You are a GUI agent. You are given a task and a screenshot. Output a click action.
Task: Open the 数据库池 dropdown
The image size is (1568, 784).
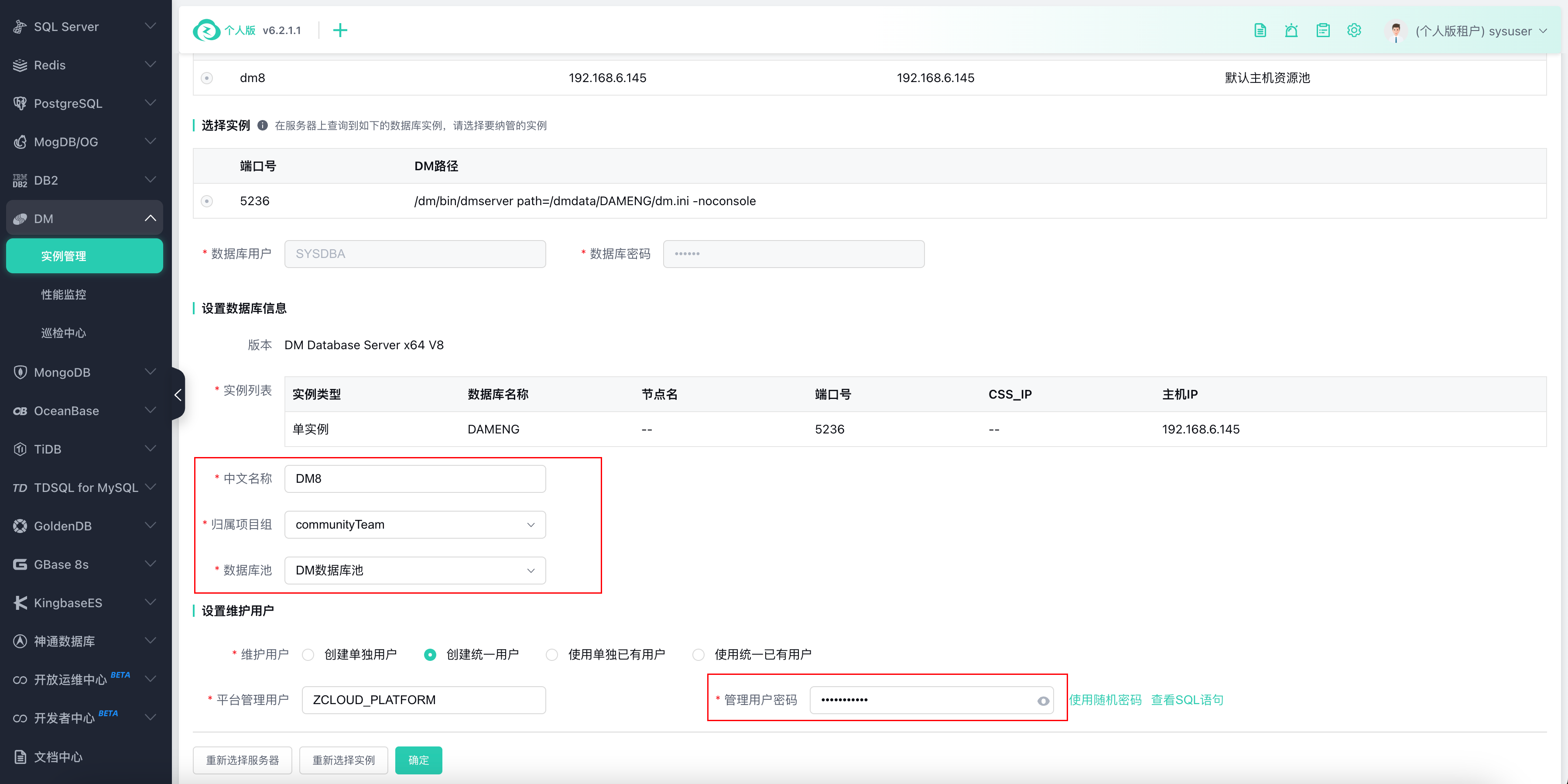tap(414, 570)
